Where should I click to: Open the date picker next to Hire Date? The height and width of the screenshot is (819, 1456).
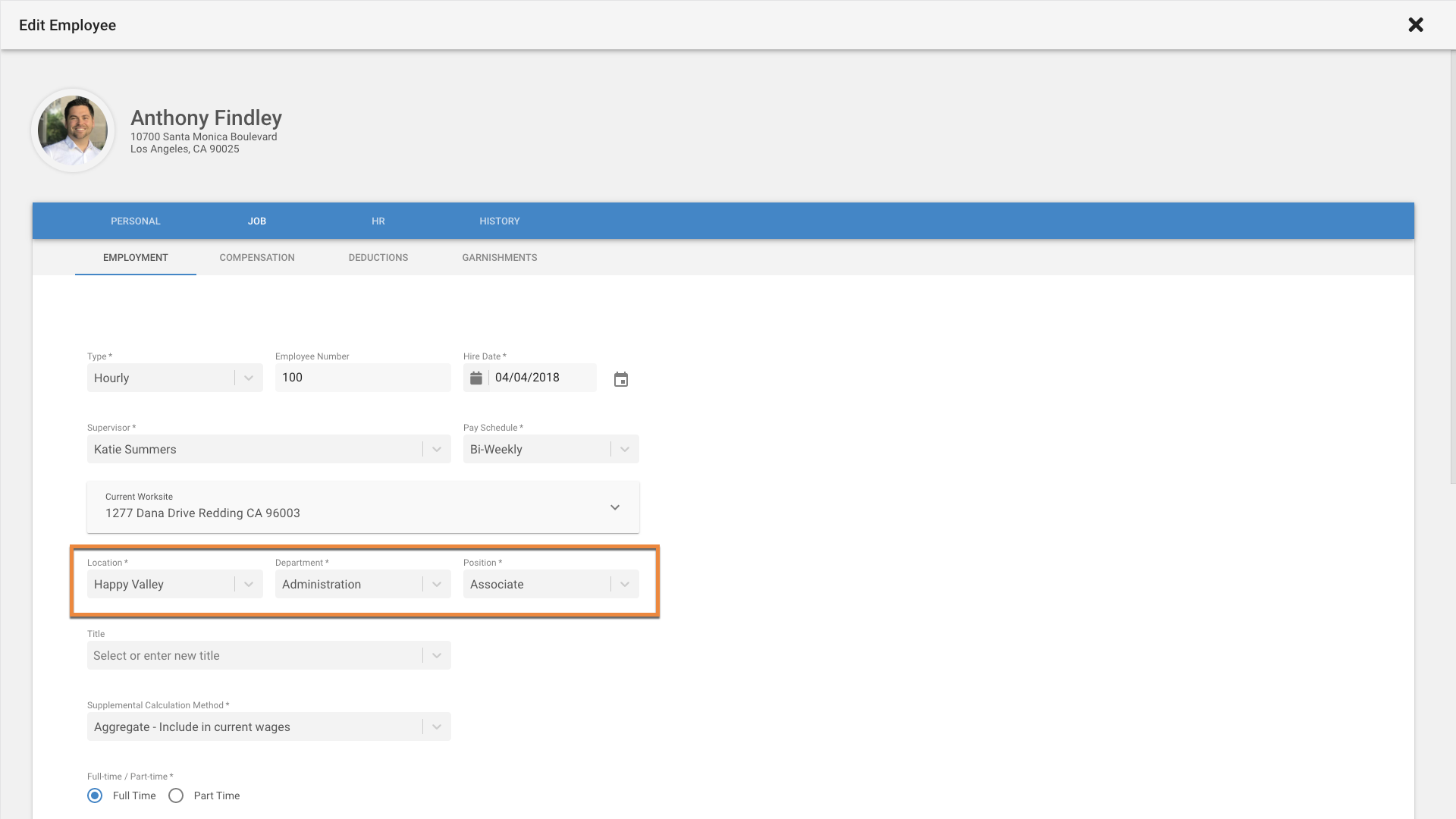(621, 379)
